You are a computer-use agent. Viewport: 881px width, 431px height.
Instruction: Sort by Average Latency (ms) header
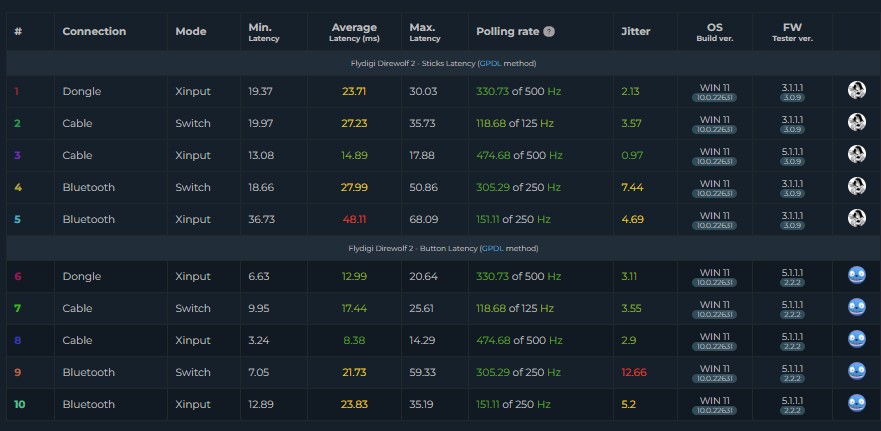[x=354, y=32]
